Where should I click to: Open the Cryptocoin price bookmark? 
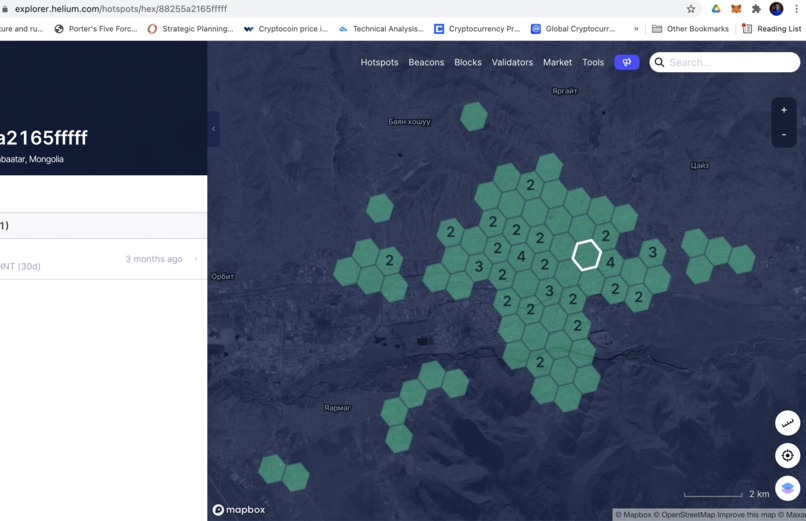point(286,29)
